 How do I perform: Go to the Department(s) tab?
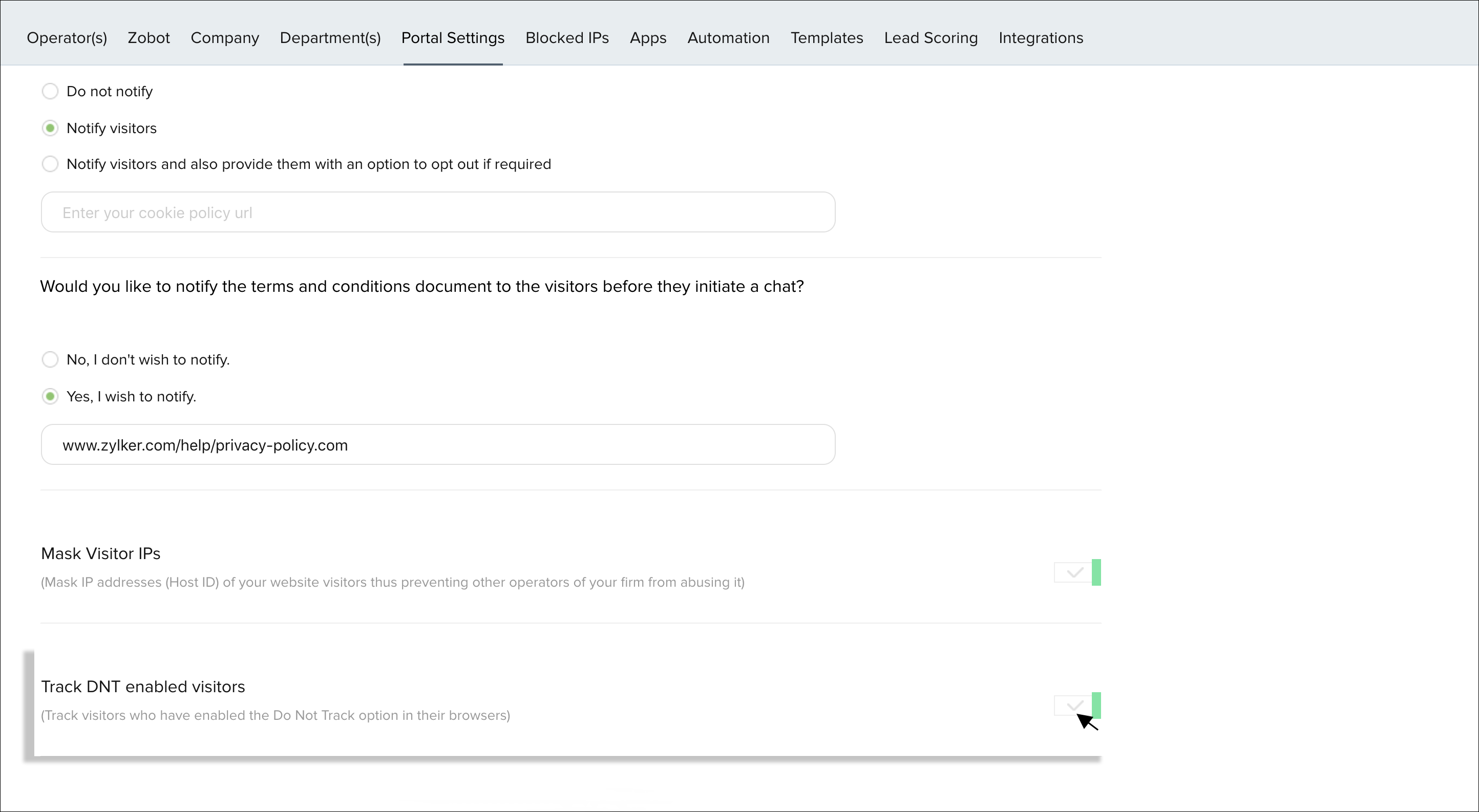330,38
